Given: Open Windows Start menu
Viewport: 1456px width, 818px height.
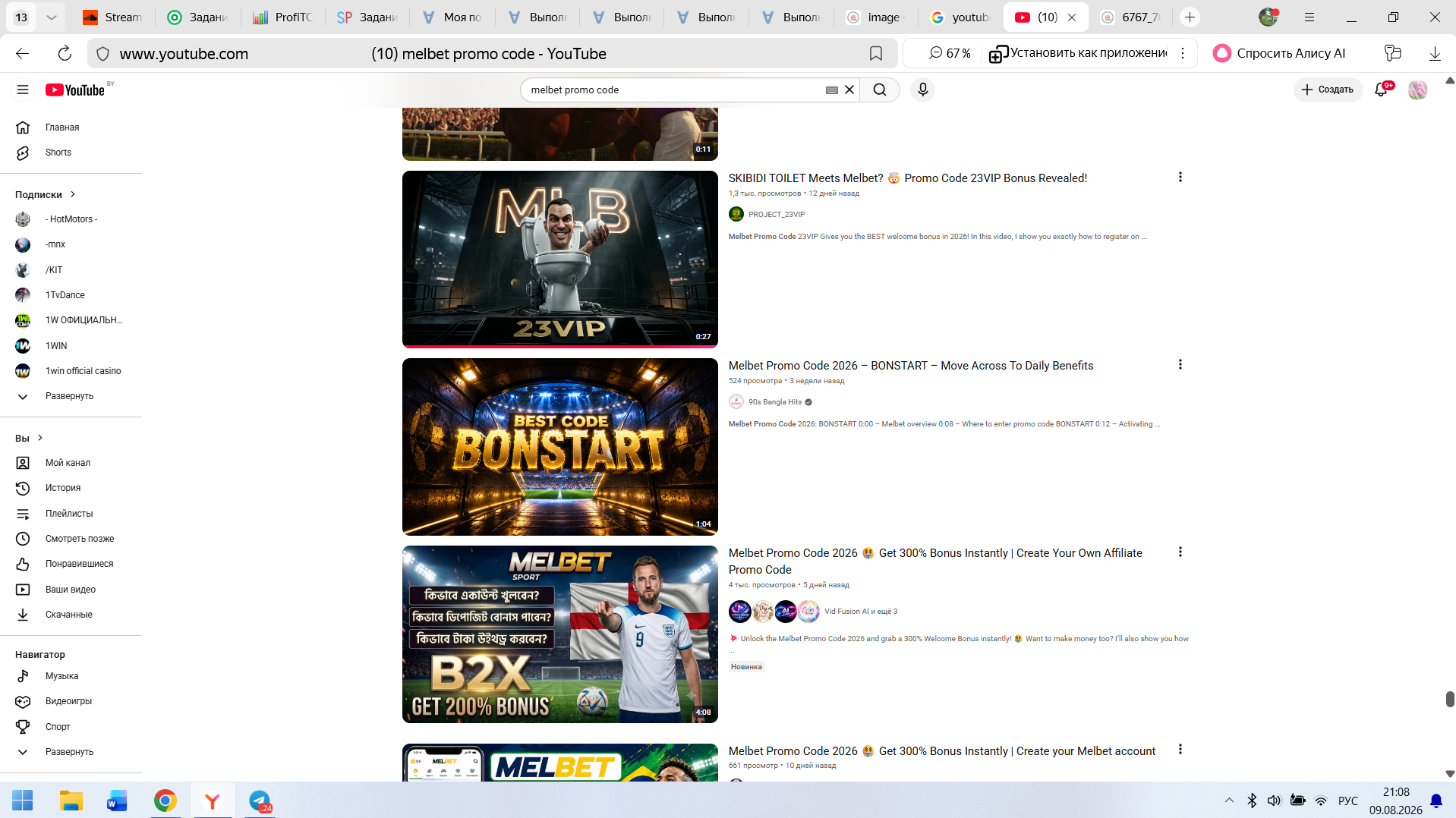Looking at the screenshot, I should coord(23,801).
